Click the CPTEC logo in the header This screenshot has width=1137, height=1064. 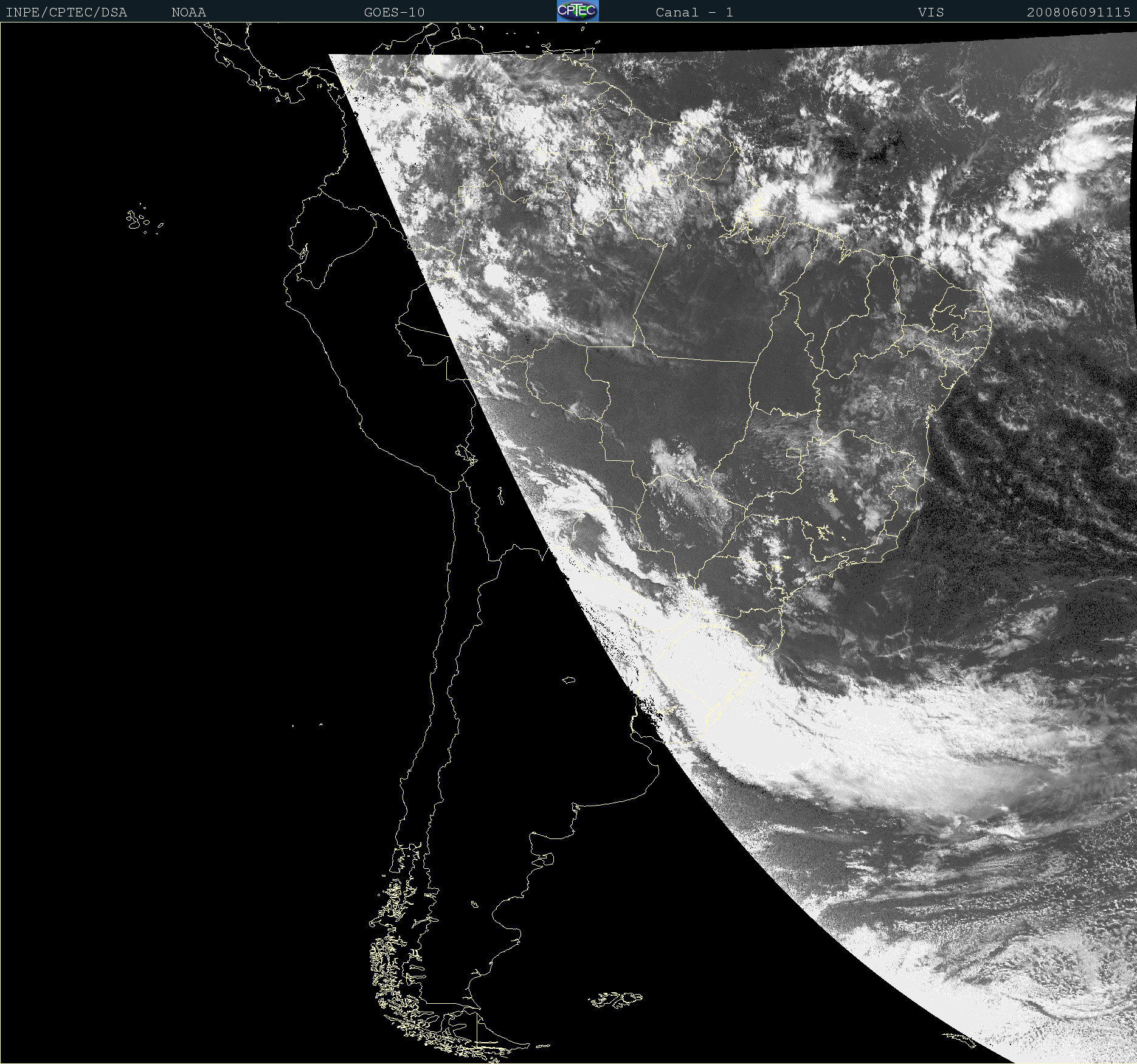pos(578,11)
